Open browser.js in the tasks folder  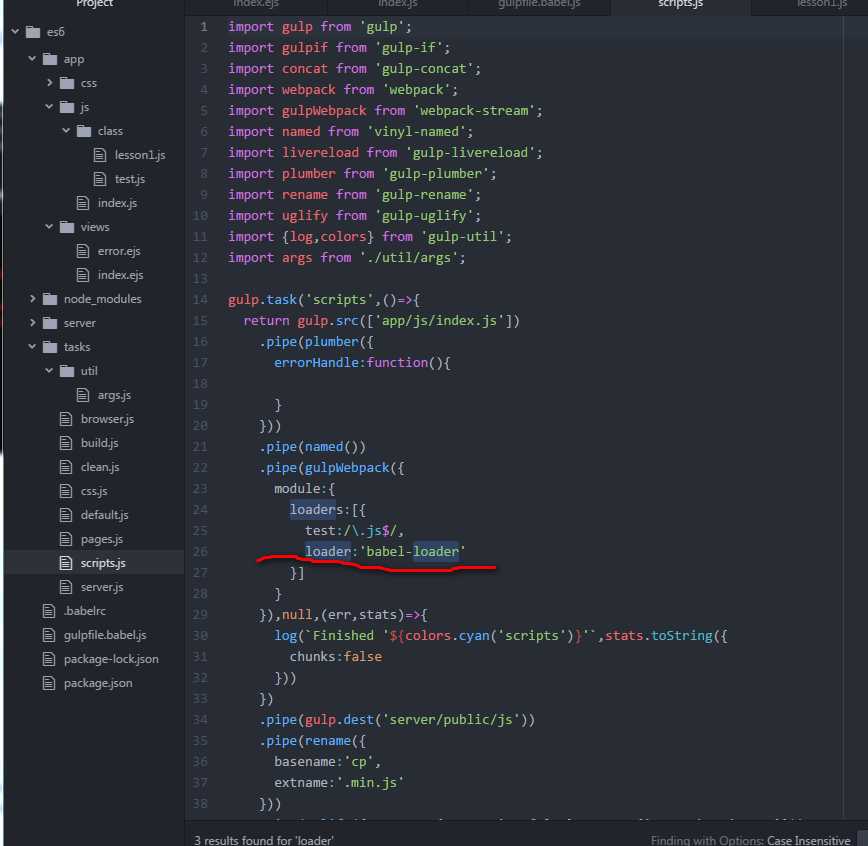(x=107, y=419)
